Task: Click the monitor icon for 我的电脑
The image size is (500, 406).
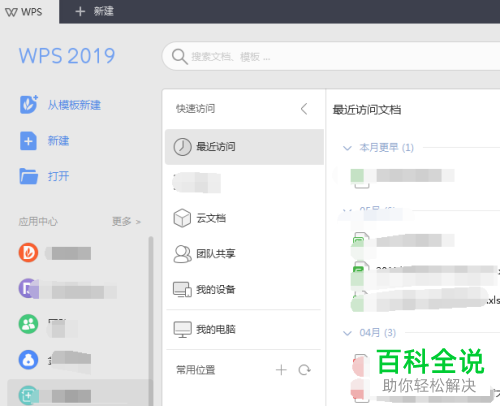Action: tap(182, 329)
